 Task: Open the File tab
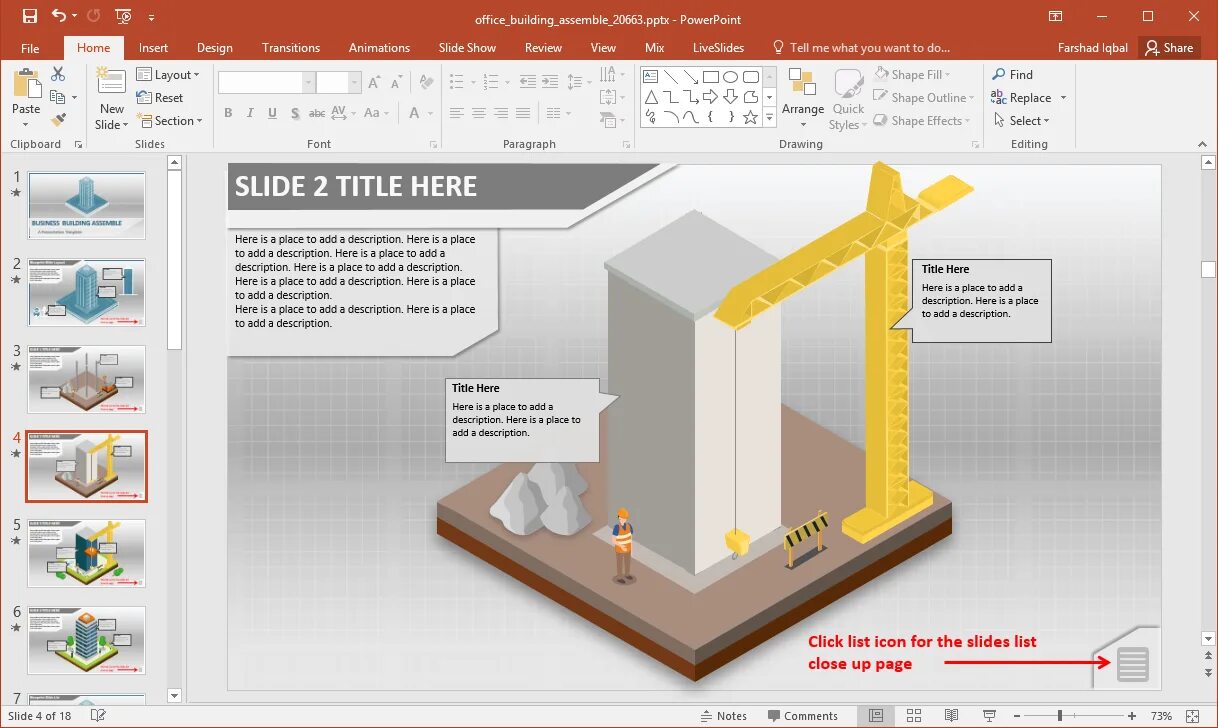coord(30,48)
